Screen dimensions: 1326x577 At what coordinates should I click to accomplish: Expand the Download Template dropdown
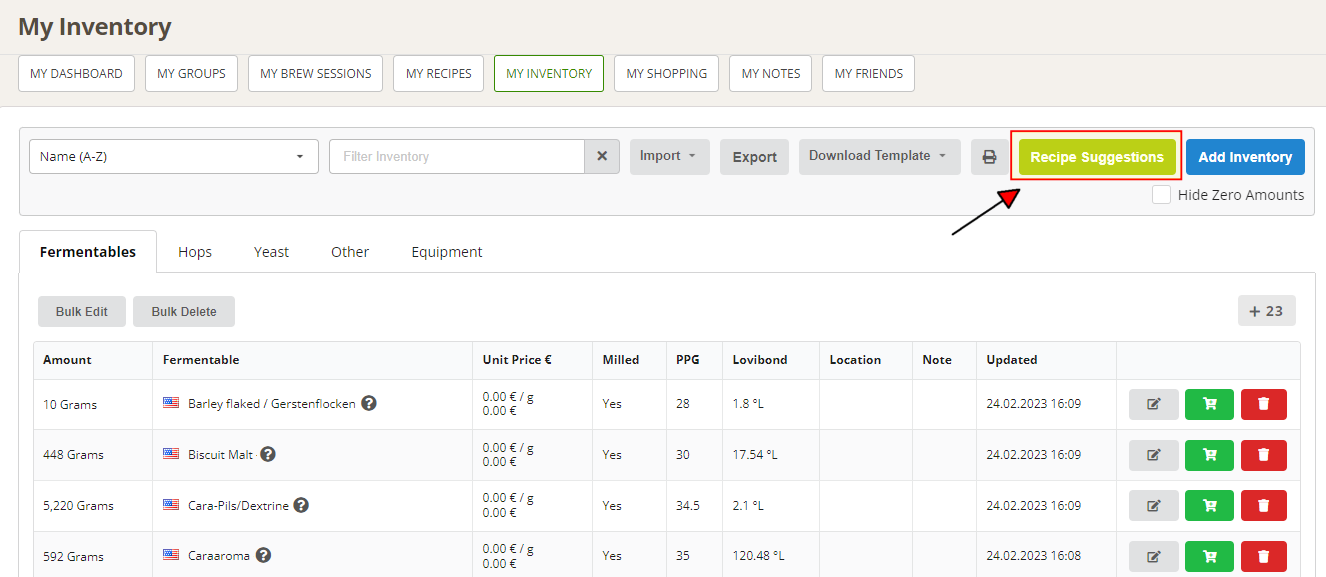(x=879, y=157)
